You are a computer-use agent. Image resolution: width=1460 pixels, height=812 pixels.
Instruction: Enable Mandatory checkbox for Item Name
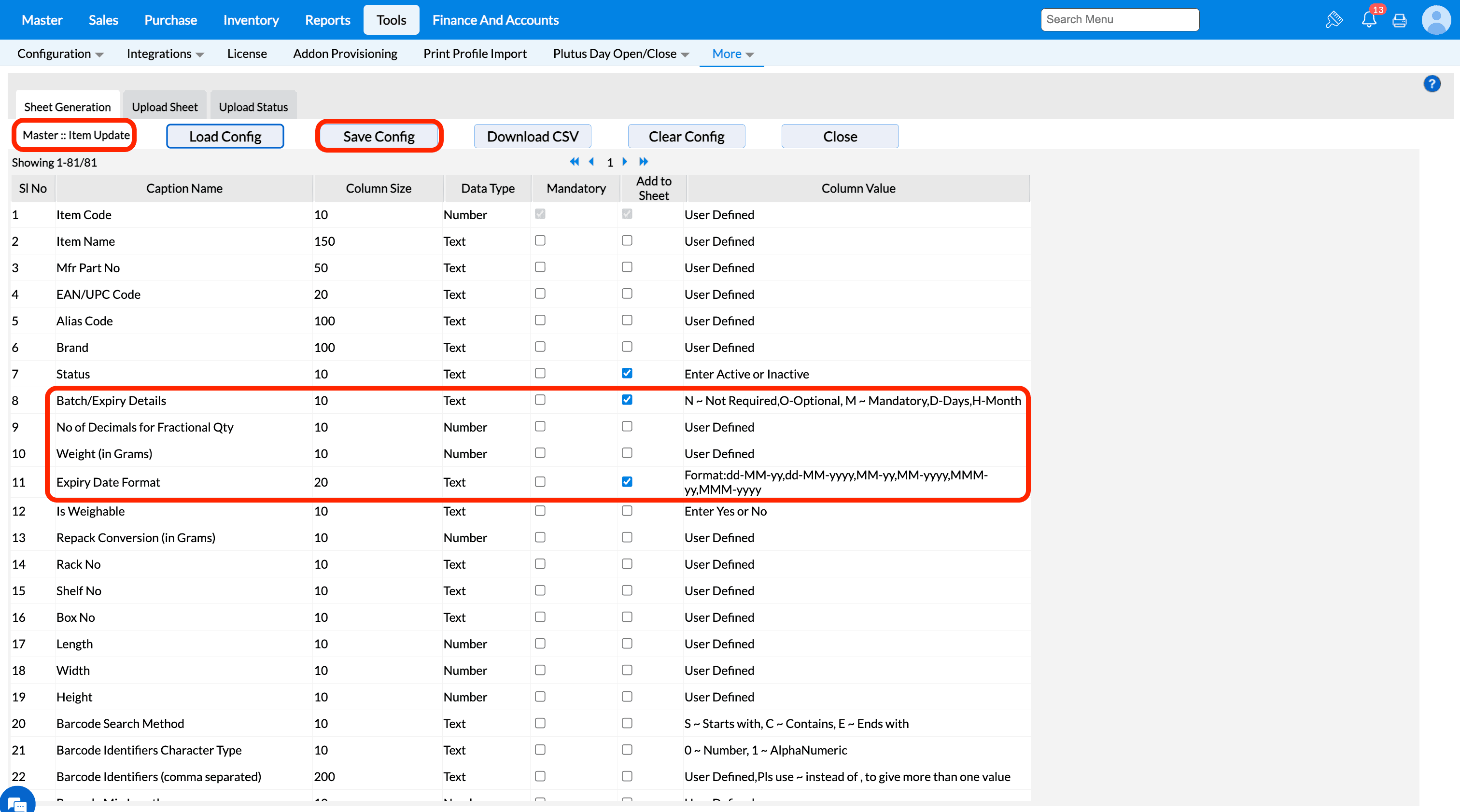click(540, 241)
